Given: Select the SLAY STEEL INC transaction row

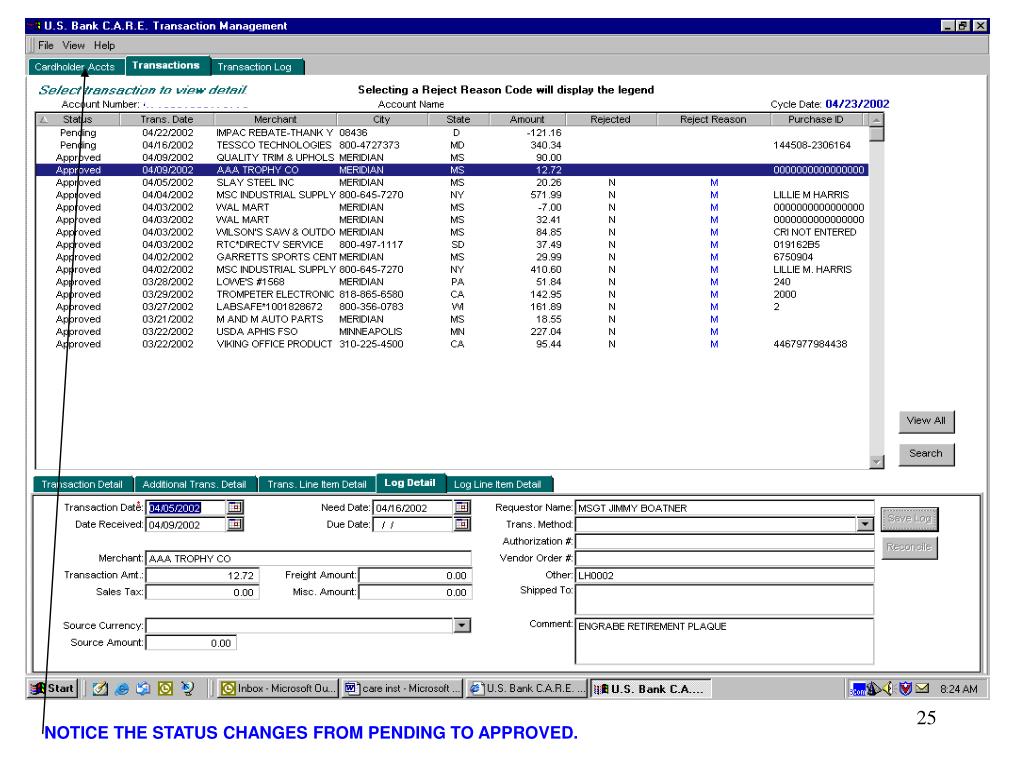Looking at the screenshot, I should coord(452,182).
